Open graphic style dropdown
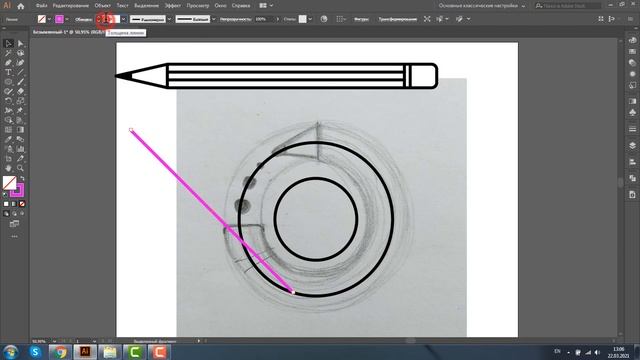The height and width of the screenshot is (360, 640). 310,19
